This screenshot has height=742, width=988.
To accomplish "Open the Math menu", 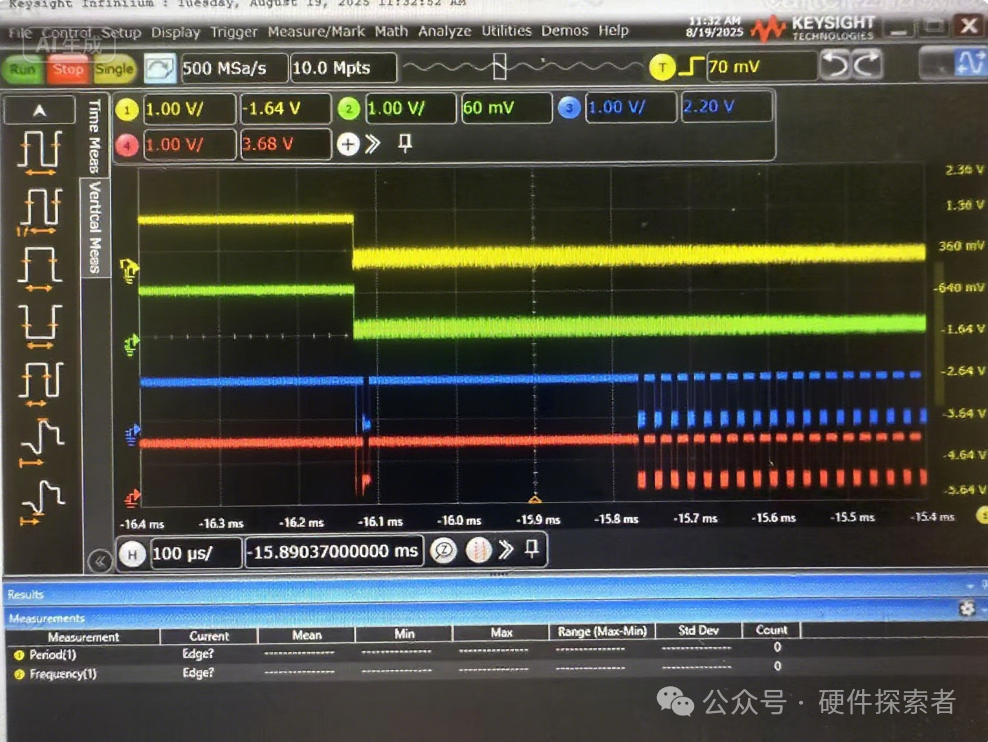I will point(391,31).
